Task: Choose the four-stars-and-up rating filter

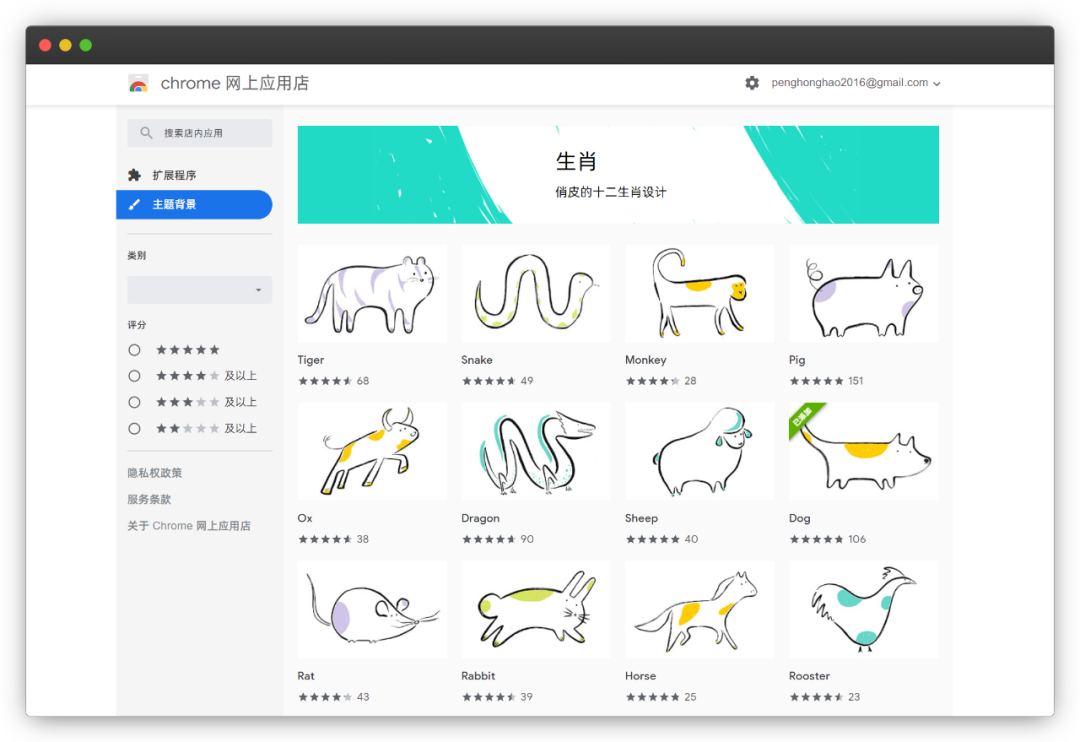Action: (134, 375)
